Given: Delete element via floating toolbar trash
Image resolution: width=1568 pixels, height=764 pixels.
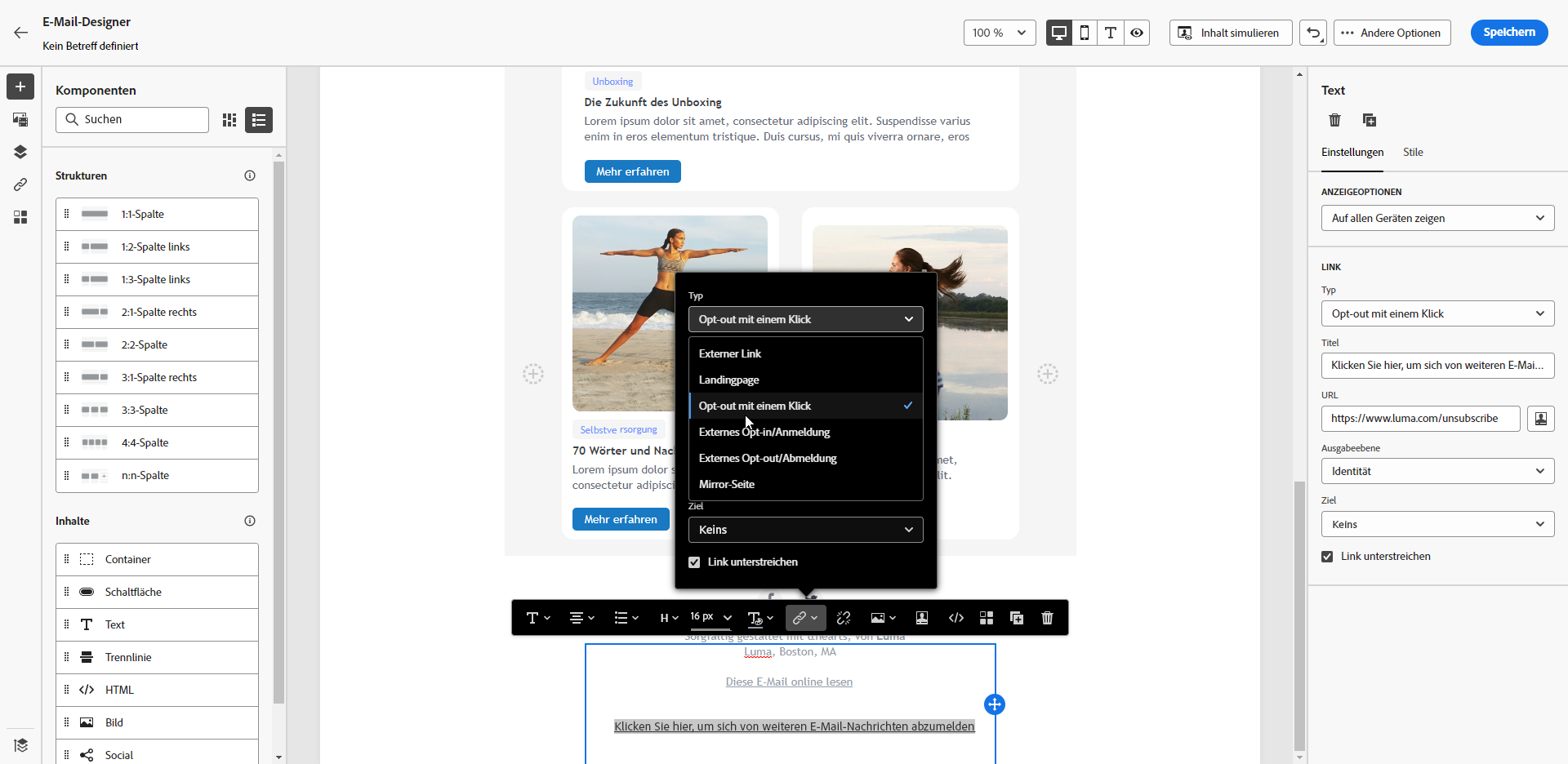Looking at the screenshot, I should click(x=1047, y=618).
